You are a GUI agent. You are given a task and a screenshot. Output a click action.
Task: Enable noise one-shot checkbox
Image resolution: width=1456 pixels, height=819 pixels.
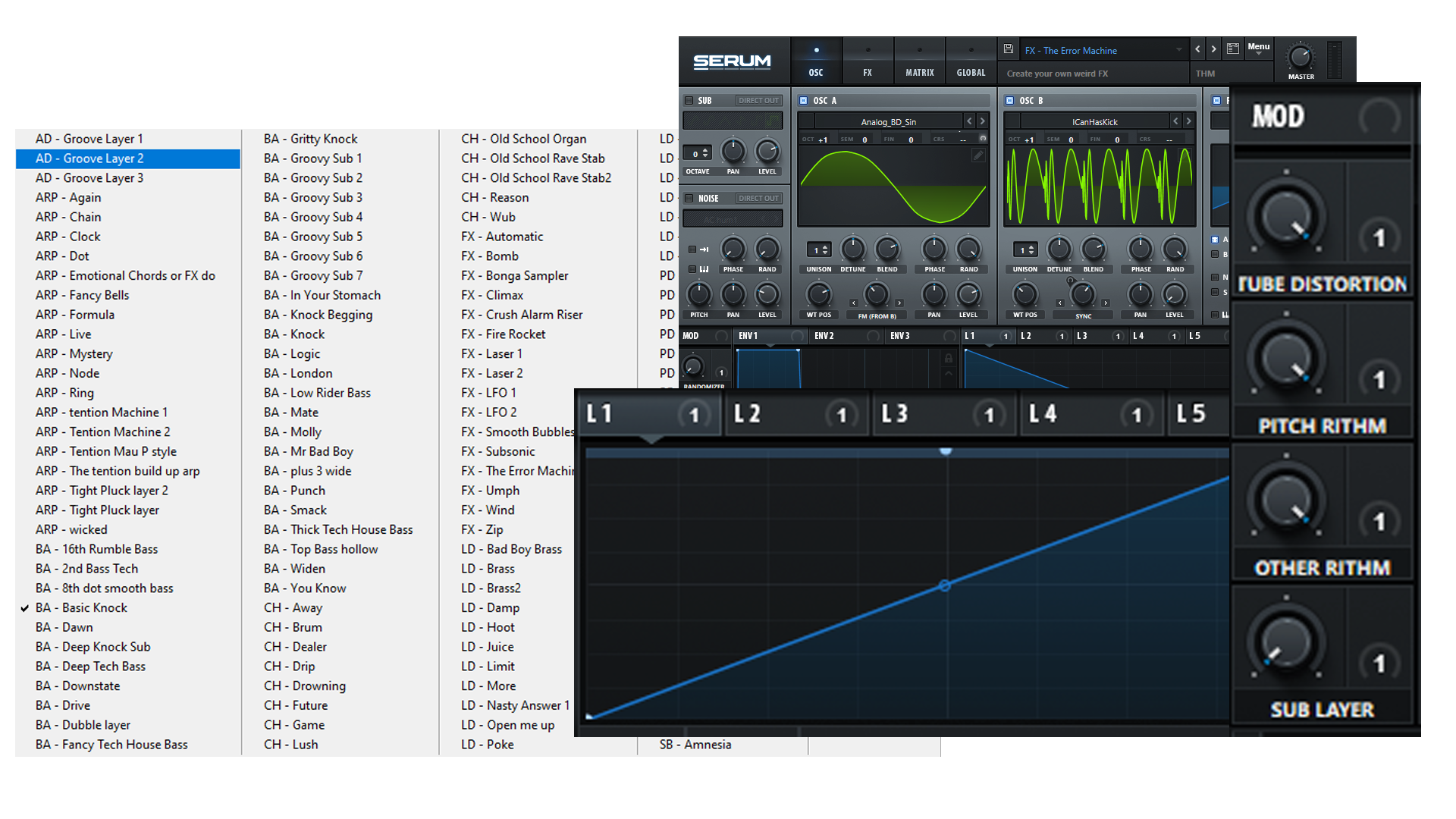tap(692, 249)
